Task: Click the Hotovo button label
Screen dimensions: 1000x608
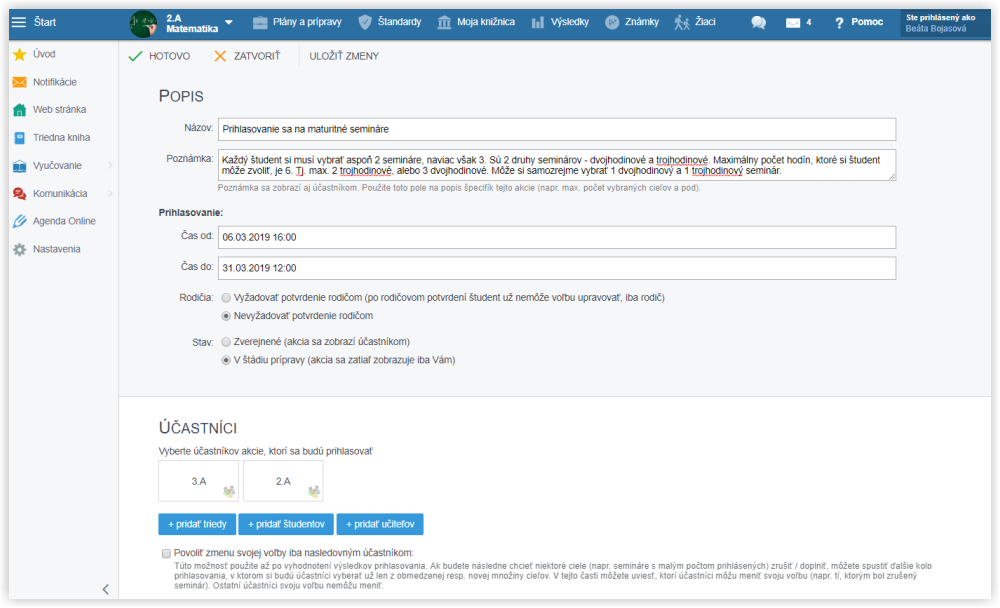Action: 170,56
